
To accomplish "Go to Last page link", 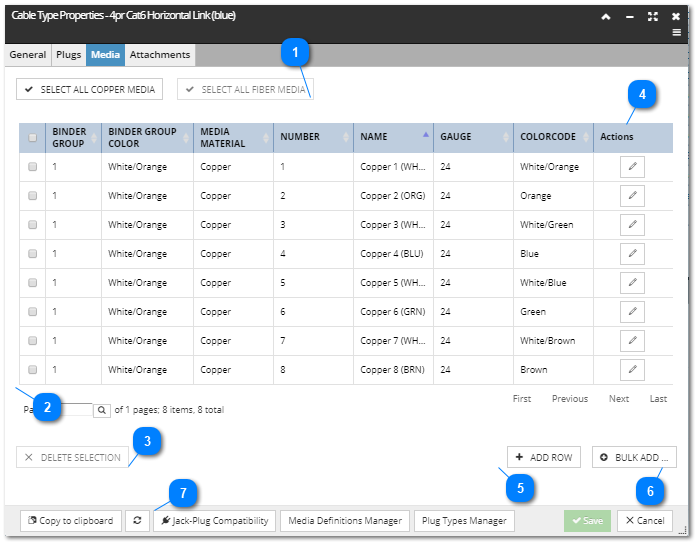I will click(658, 399).
